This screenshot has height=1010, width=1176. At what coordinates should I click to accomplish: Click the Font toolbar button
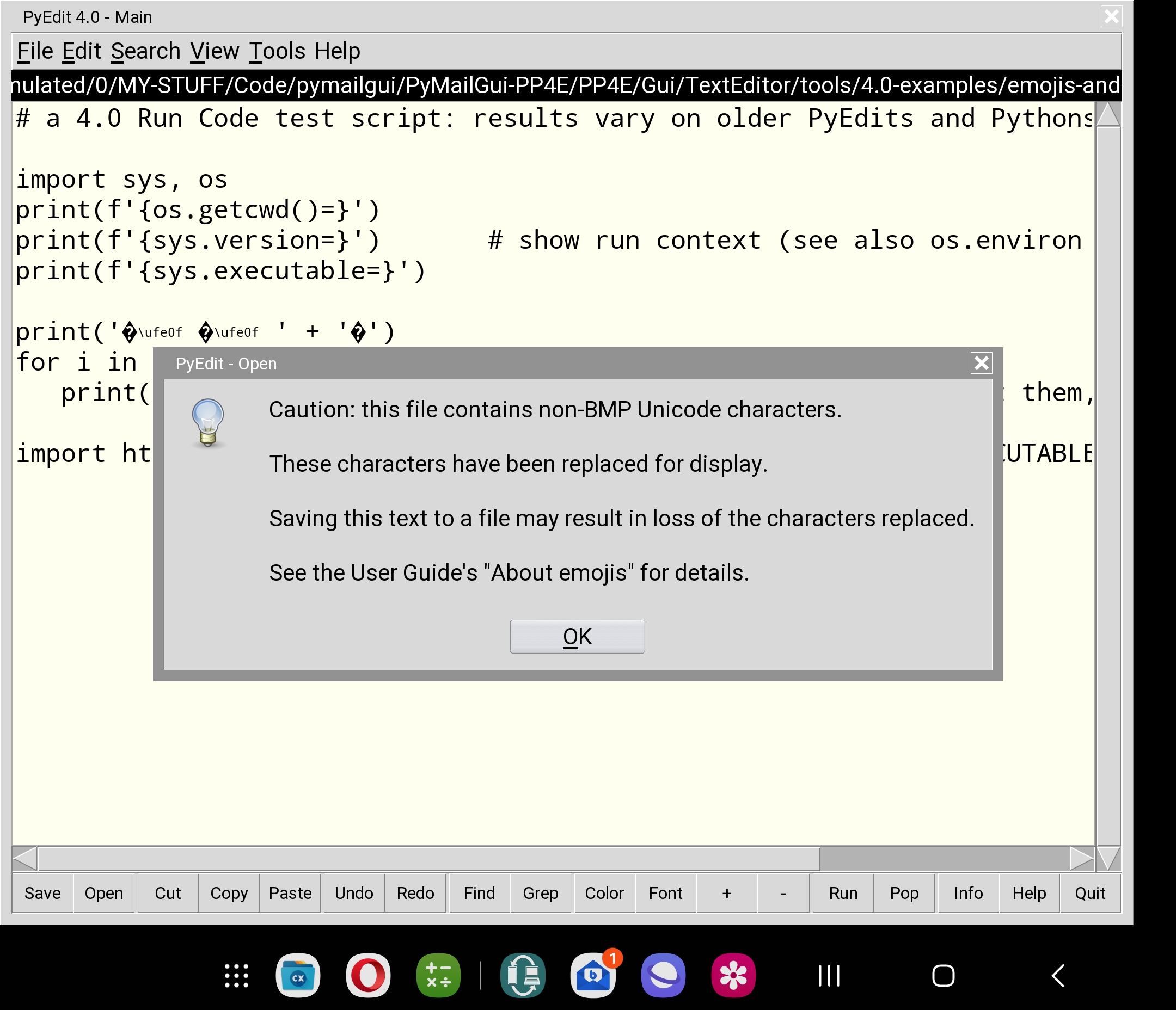[666, 893]
